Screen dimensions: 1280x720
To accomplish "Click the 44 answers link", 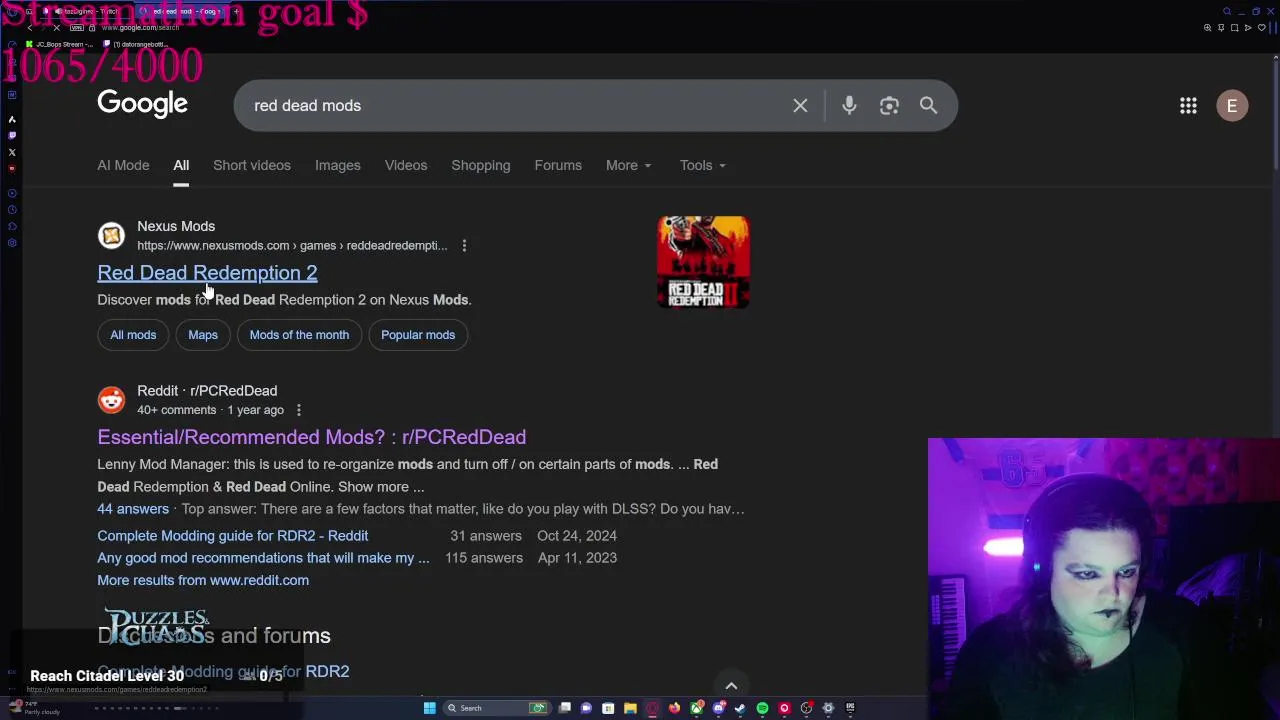I will (133, 509).
